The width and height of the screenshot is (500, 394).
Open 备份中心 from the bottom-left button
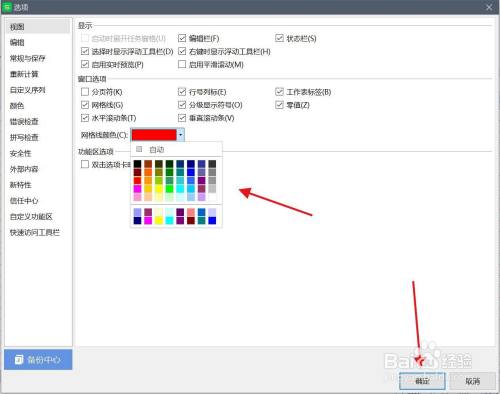coord(38,360)
